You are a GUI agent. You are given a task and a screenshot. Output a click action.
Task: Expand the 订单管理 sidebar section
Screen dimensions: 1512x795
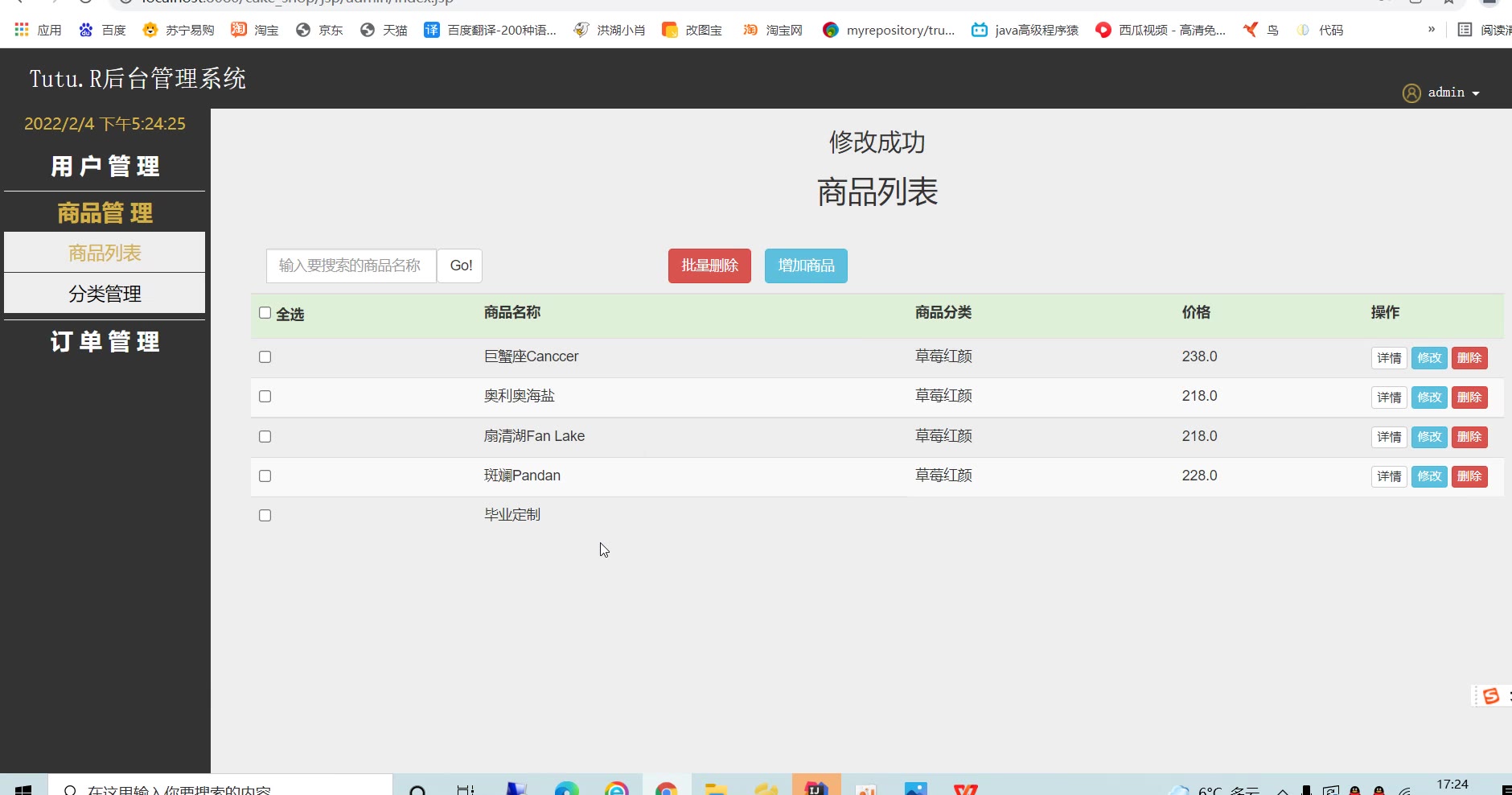pos(105,342)
